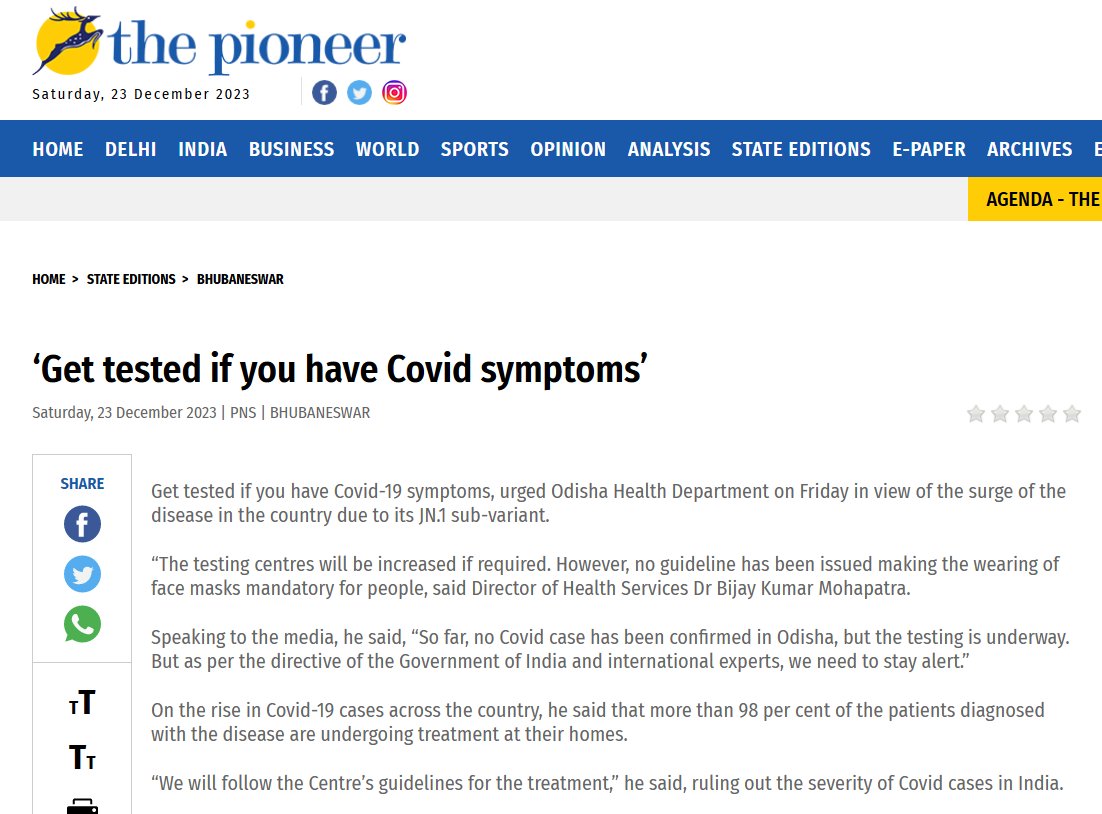This screenshot has width=1102, height=814.
Task: Open the Archives menu item
Action: 1029,149
